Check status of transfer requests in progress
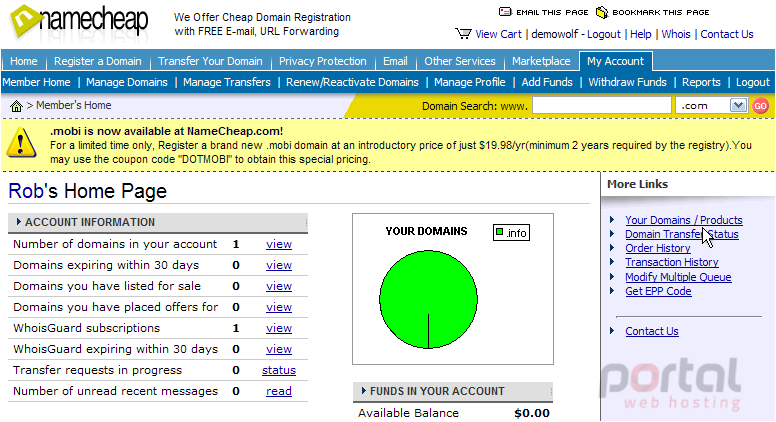 279,370
